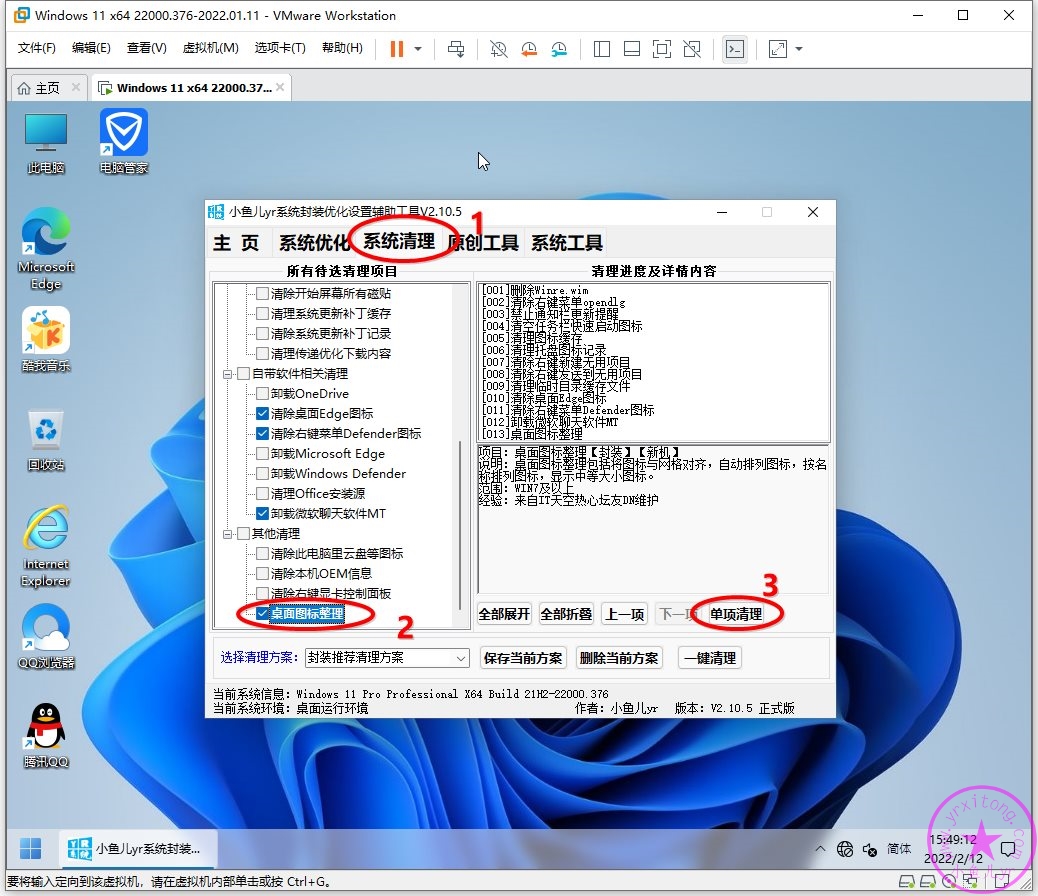The width and height of the screenshot is (1038, 896).
Task: Check 卸载Microsoft Edge option
Action: click(263, 454)
